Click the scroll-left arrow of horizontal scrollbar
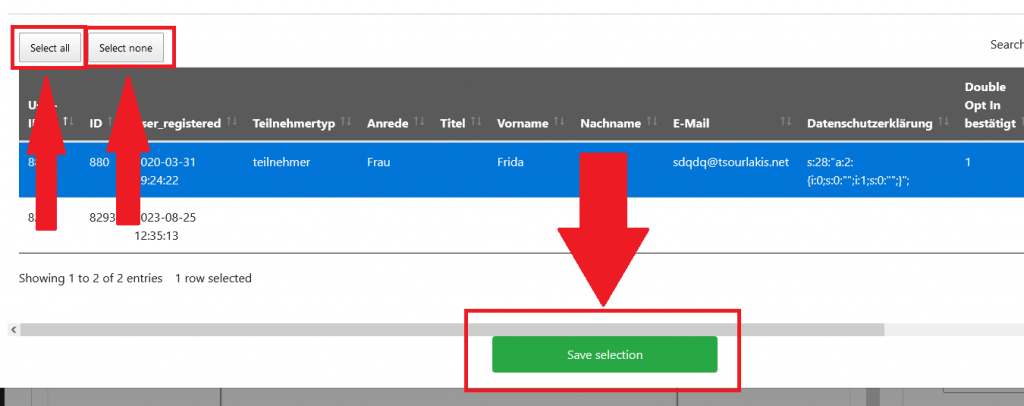 click(12, 329)
